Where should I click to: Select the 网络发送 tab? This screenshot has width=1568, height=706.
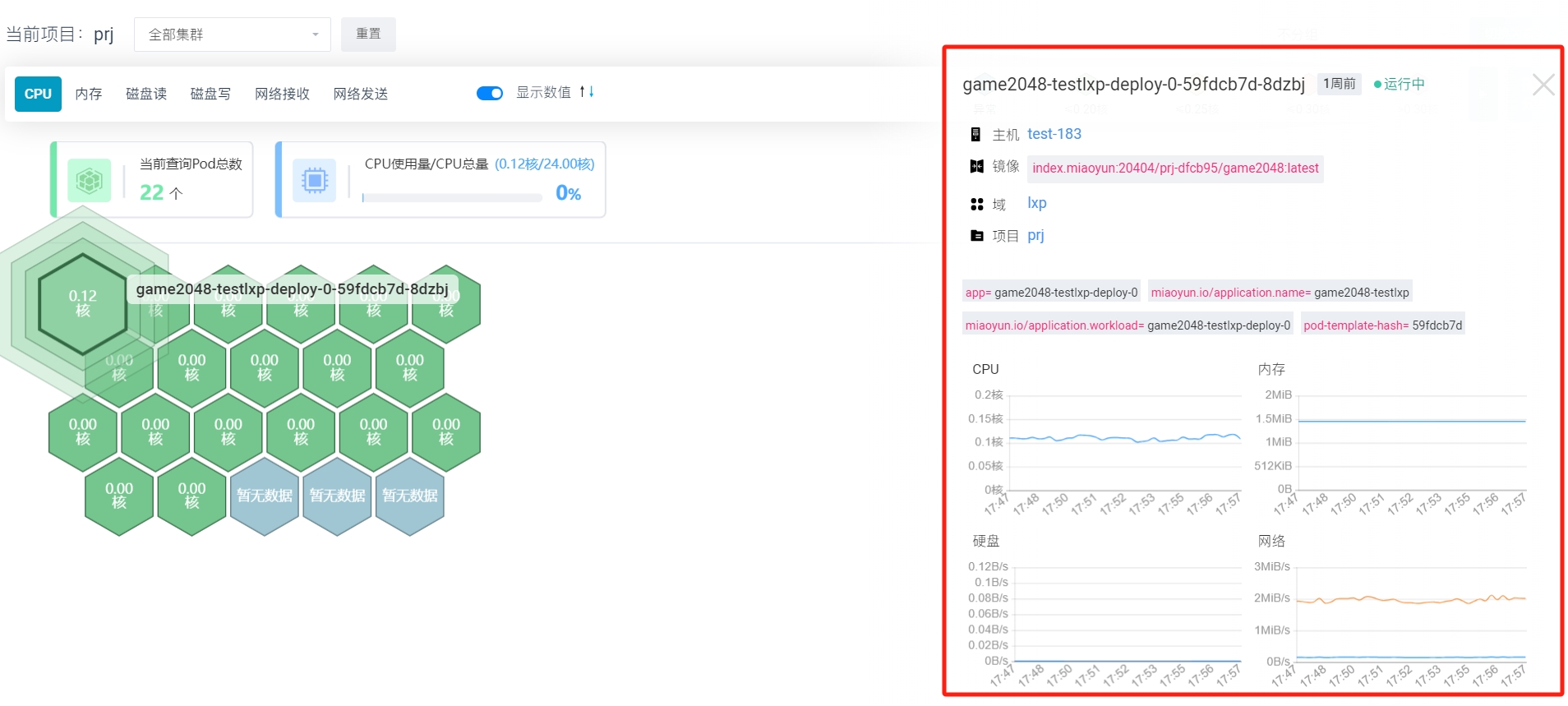(x=361, y=94)
